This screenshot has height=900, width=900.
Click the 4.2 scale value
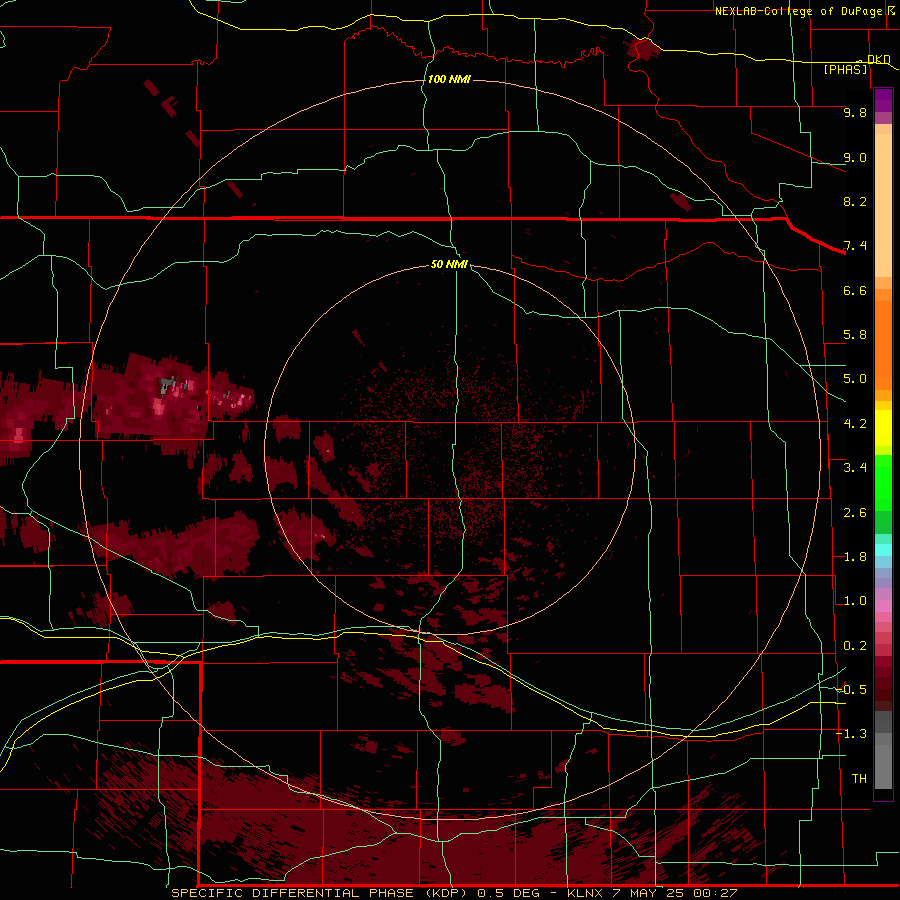[855, 424]
